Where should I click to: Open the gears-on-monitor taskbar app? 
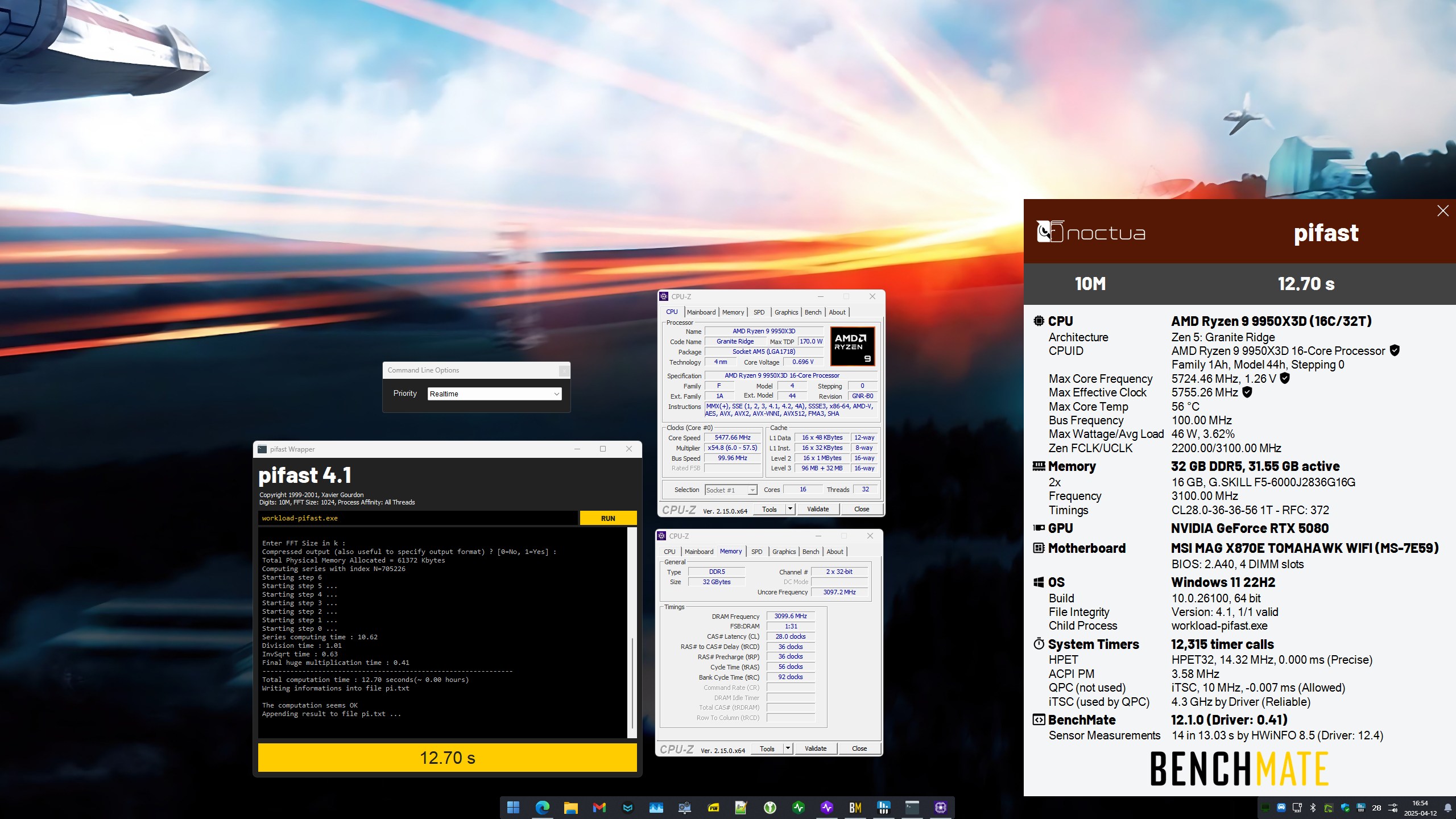click(684, 807)
